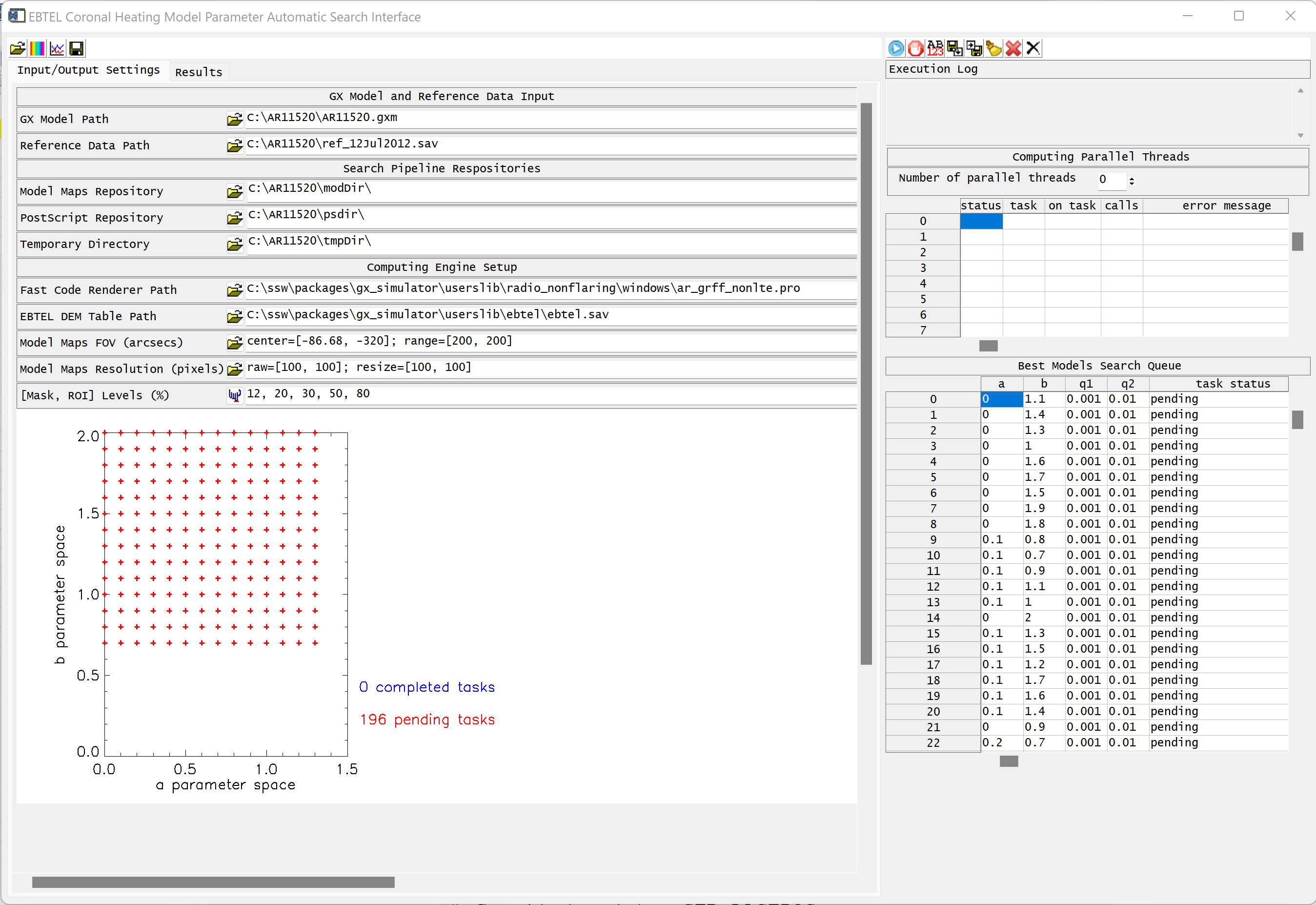Click the threads table vertical scrollbar thumb

(1297, 242)
